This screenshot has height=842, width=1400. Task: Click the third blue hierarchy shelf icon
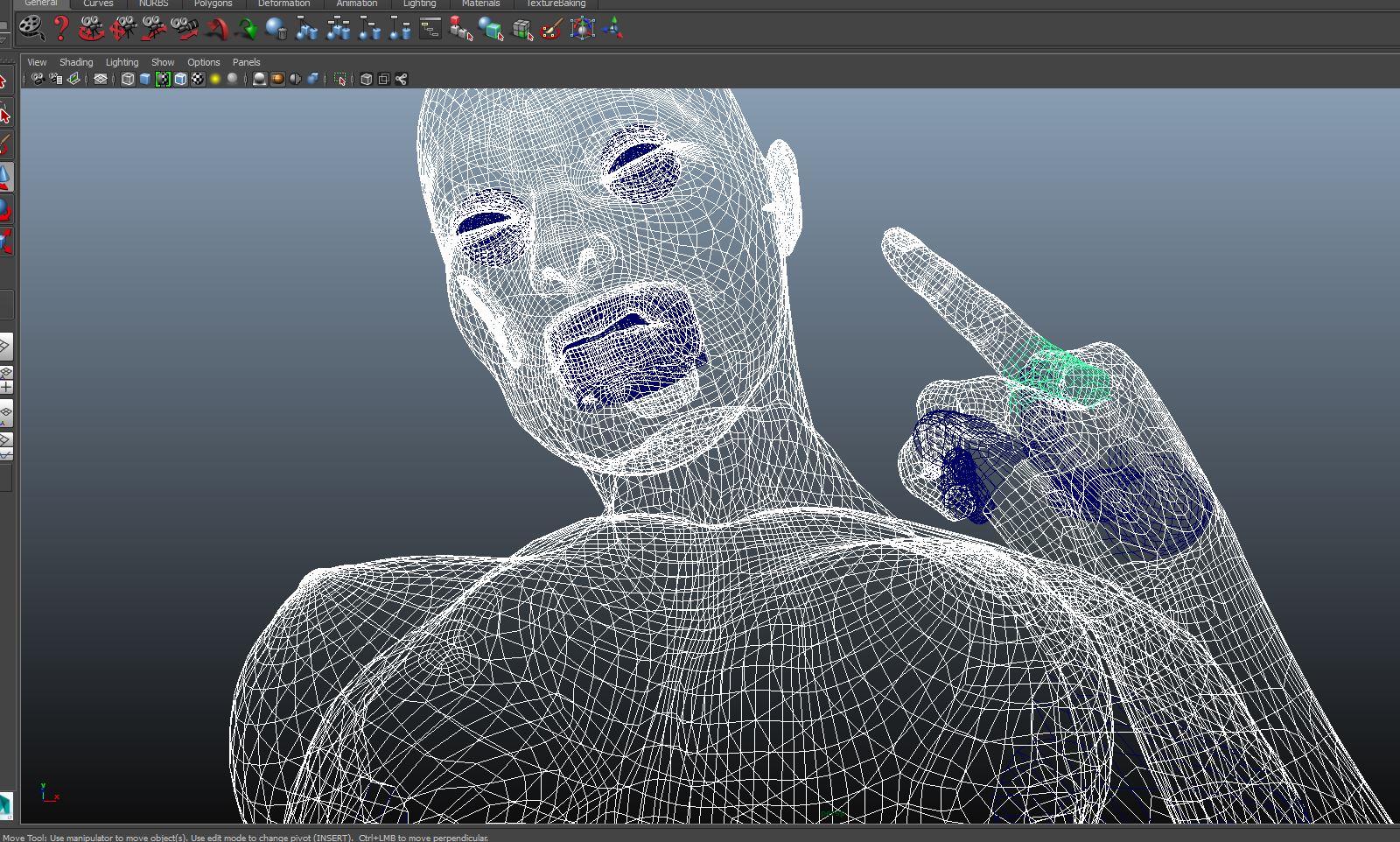369,29
